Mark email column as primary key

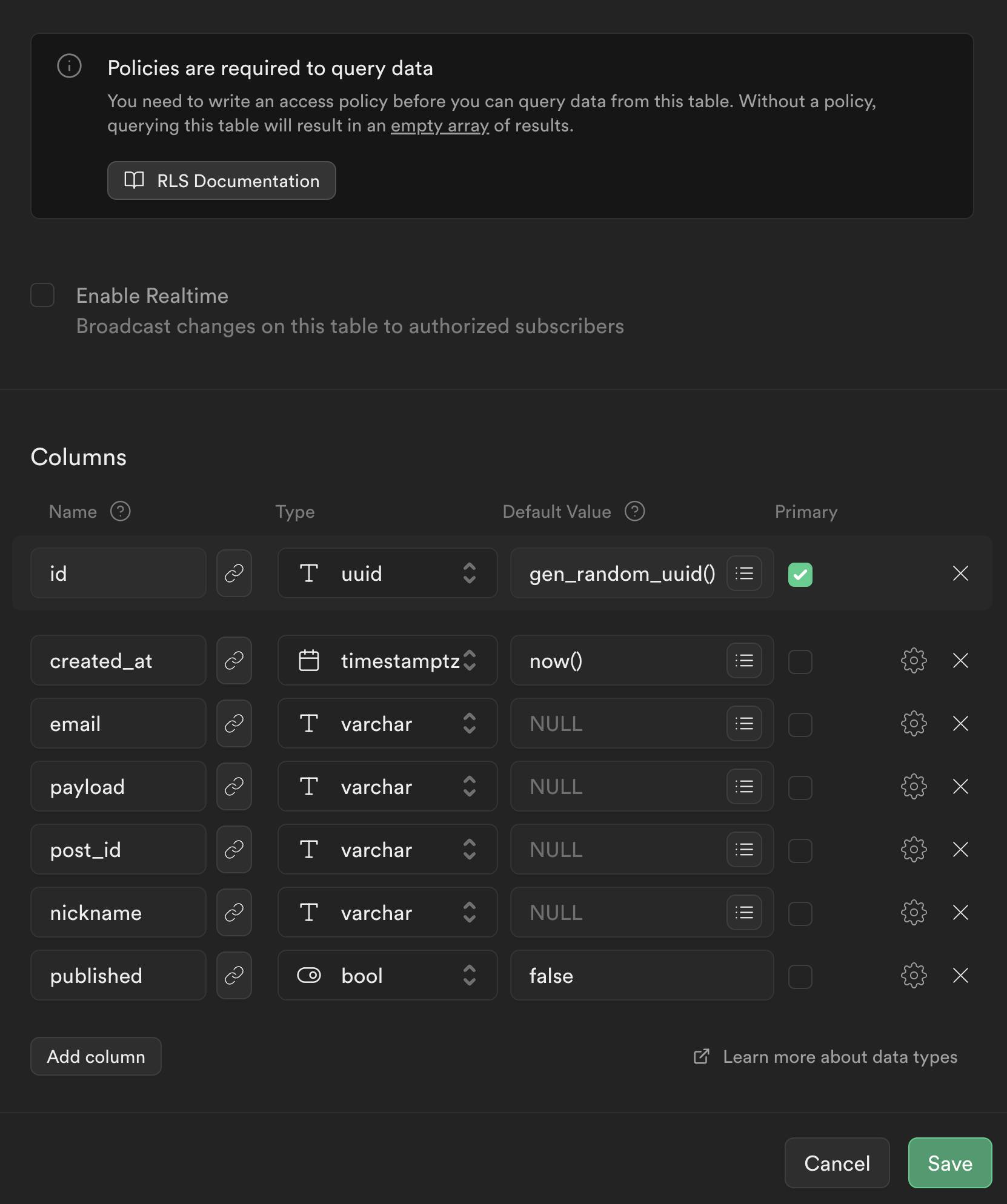pos(800,724)
